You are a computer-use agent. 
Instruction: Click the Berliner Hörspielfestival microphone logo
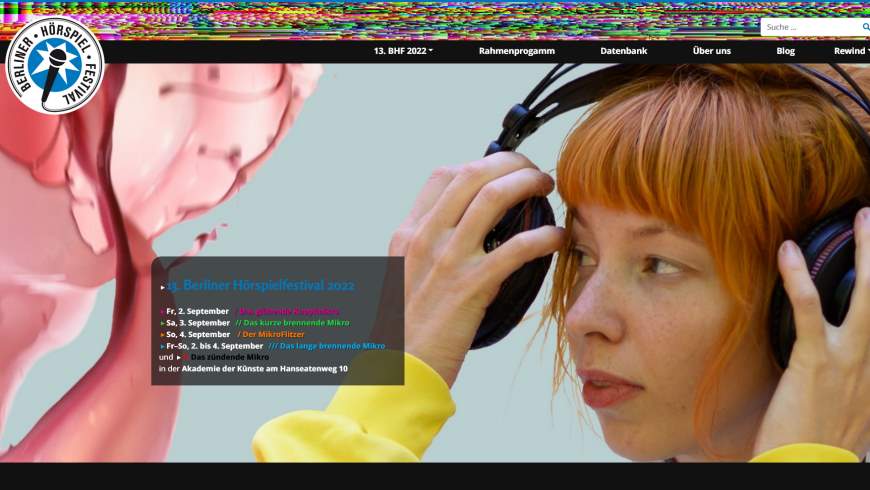[x=54, y=64]
